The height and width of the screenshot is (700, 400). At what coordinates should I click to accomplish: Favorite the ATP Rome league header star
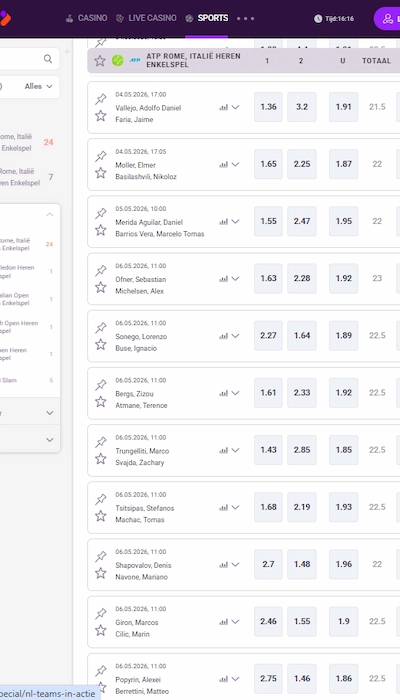100,61
